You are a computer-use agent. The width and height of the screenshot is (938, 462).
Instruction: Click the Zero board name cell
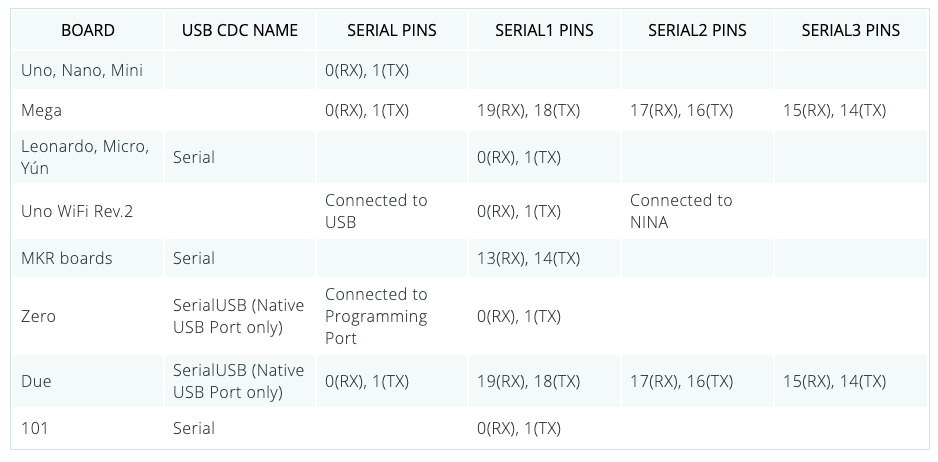(x=39, y=316)
